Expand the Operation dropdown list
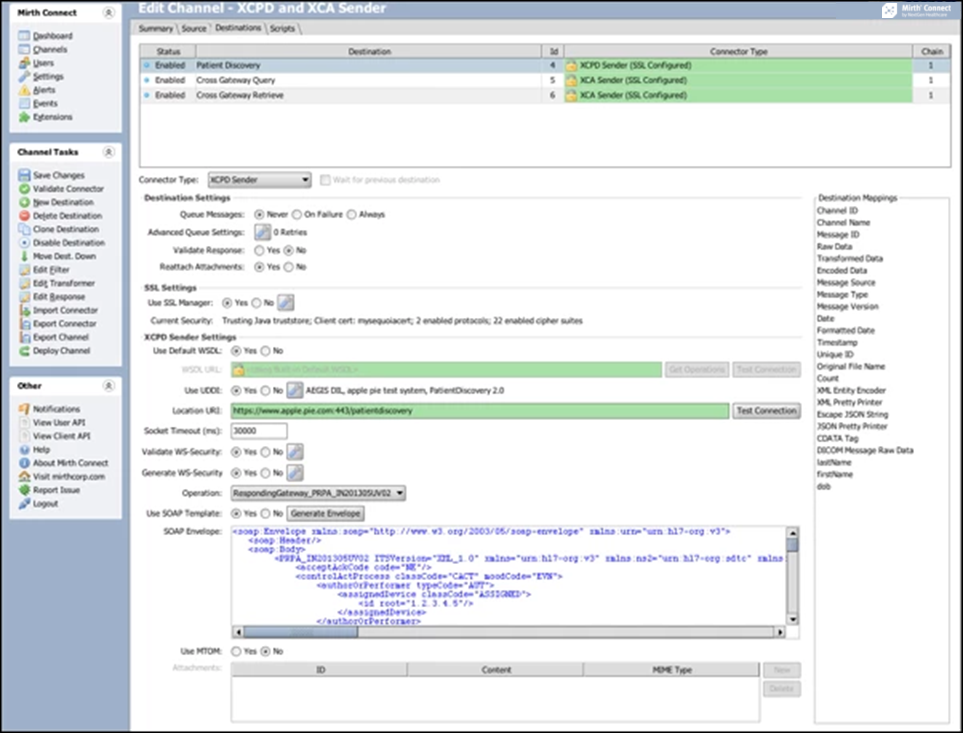 click(x=317, y=492)
